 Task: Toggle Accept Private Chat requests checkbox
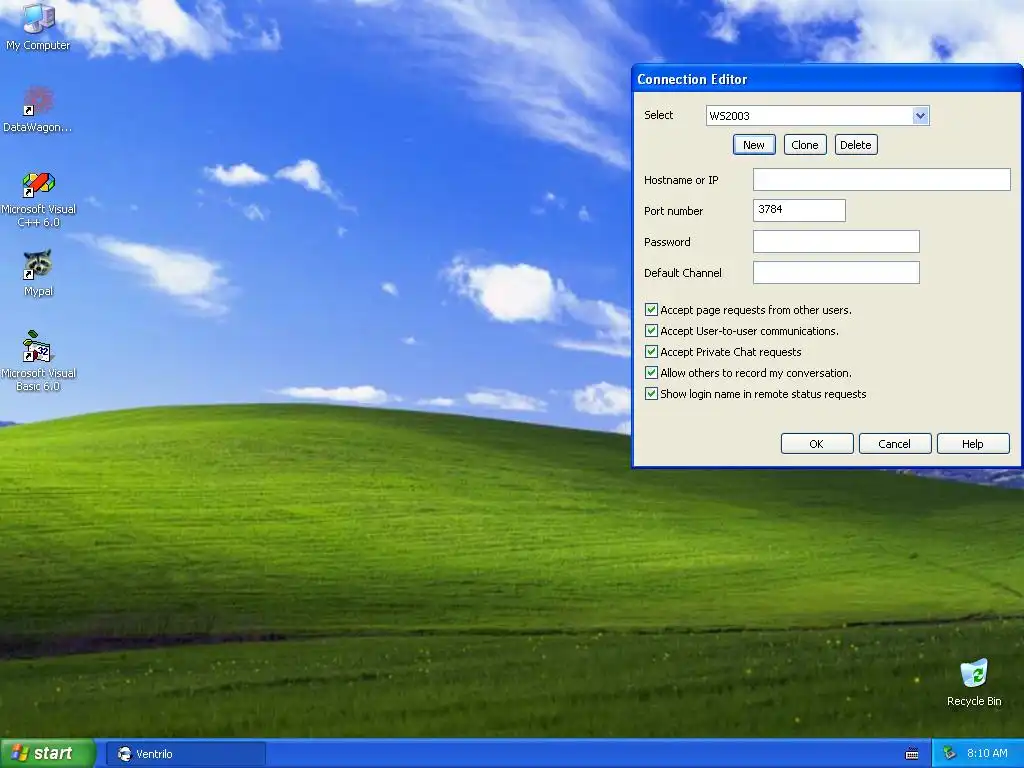[651, 351]
